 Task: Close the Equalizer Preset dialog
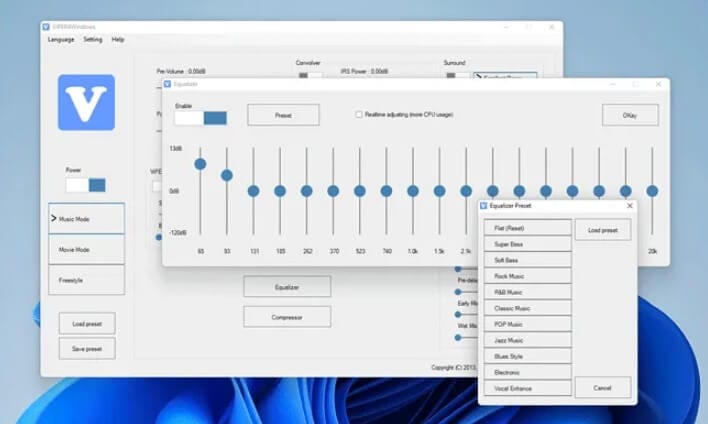point(630,206)
